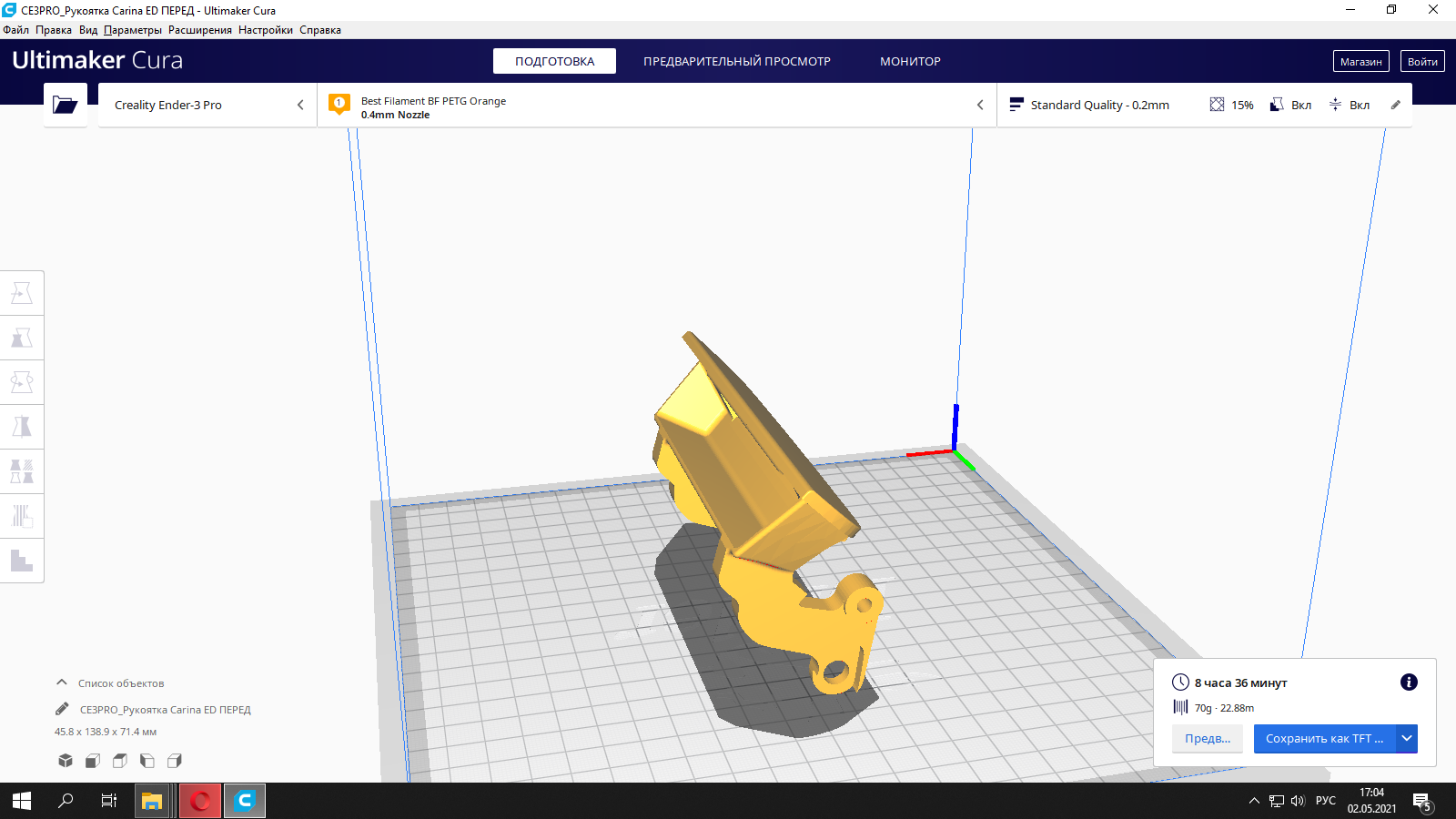This screenshot has width=1456, height=819.
Task: Click the dimensions text 45.8 x 138.9 x 71.4 мм
Action: tap(106, 732)
